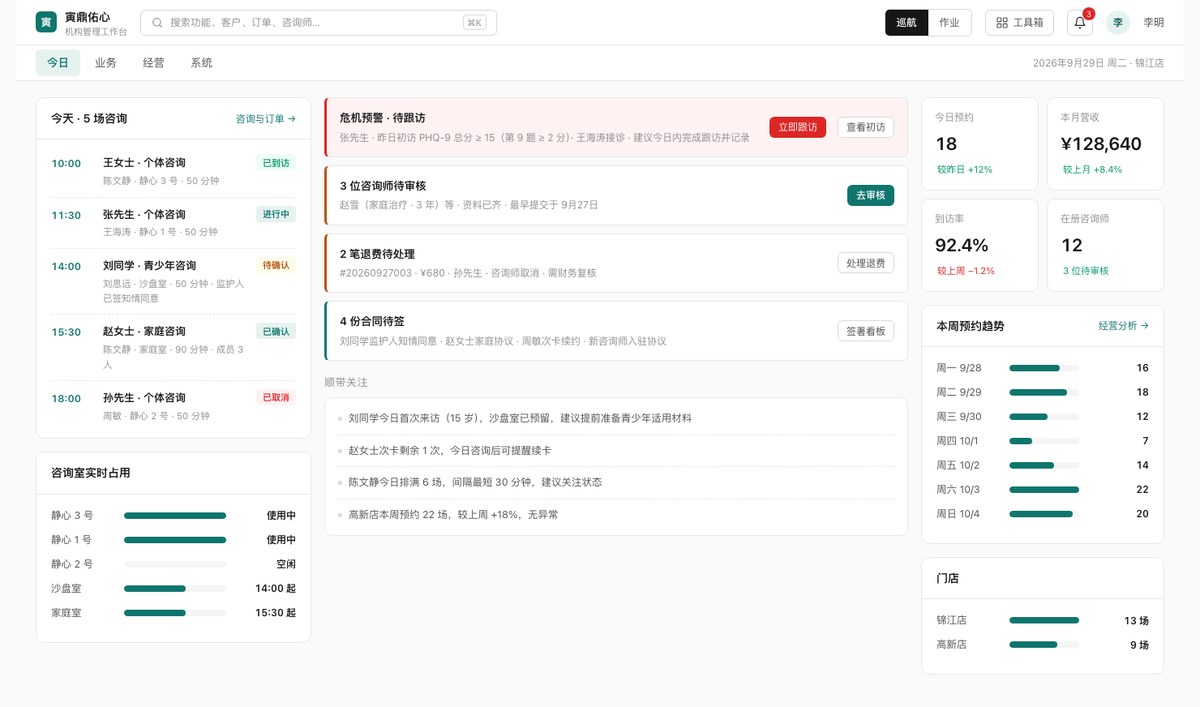
Task: Open the 4 份合同待签 item
Action: click(x=616, y=331)
